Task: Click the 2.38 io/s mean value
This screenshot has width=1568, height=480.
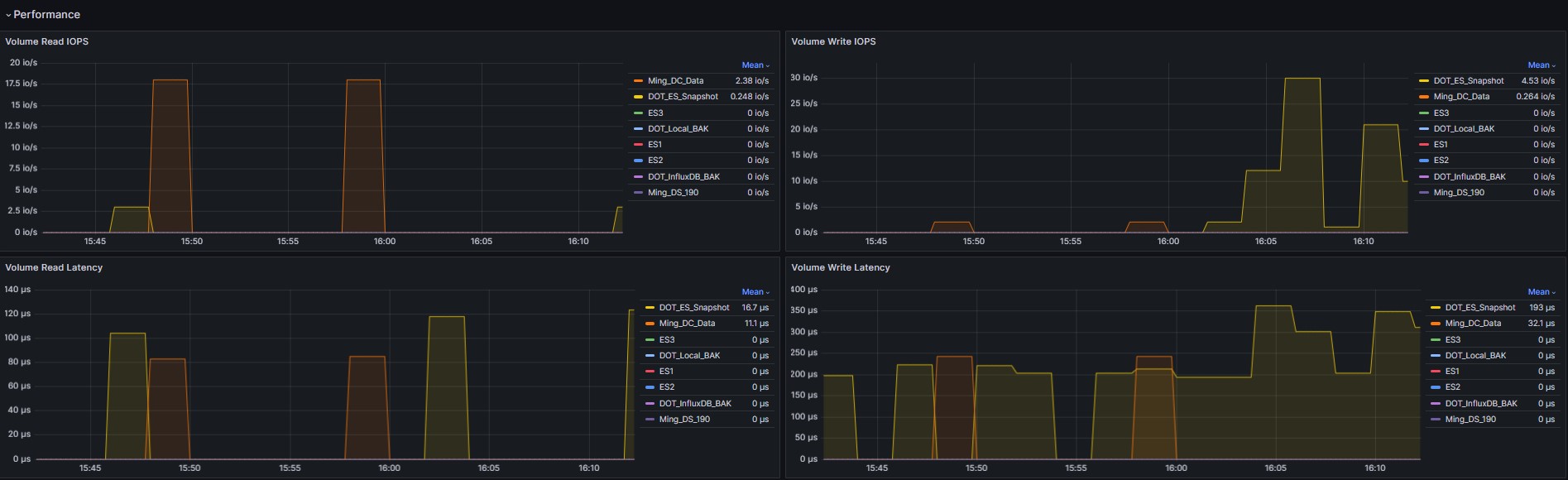Action: coord(752,81)
